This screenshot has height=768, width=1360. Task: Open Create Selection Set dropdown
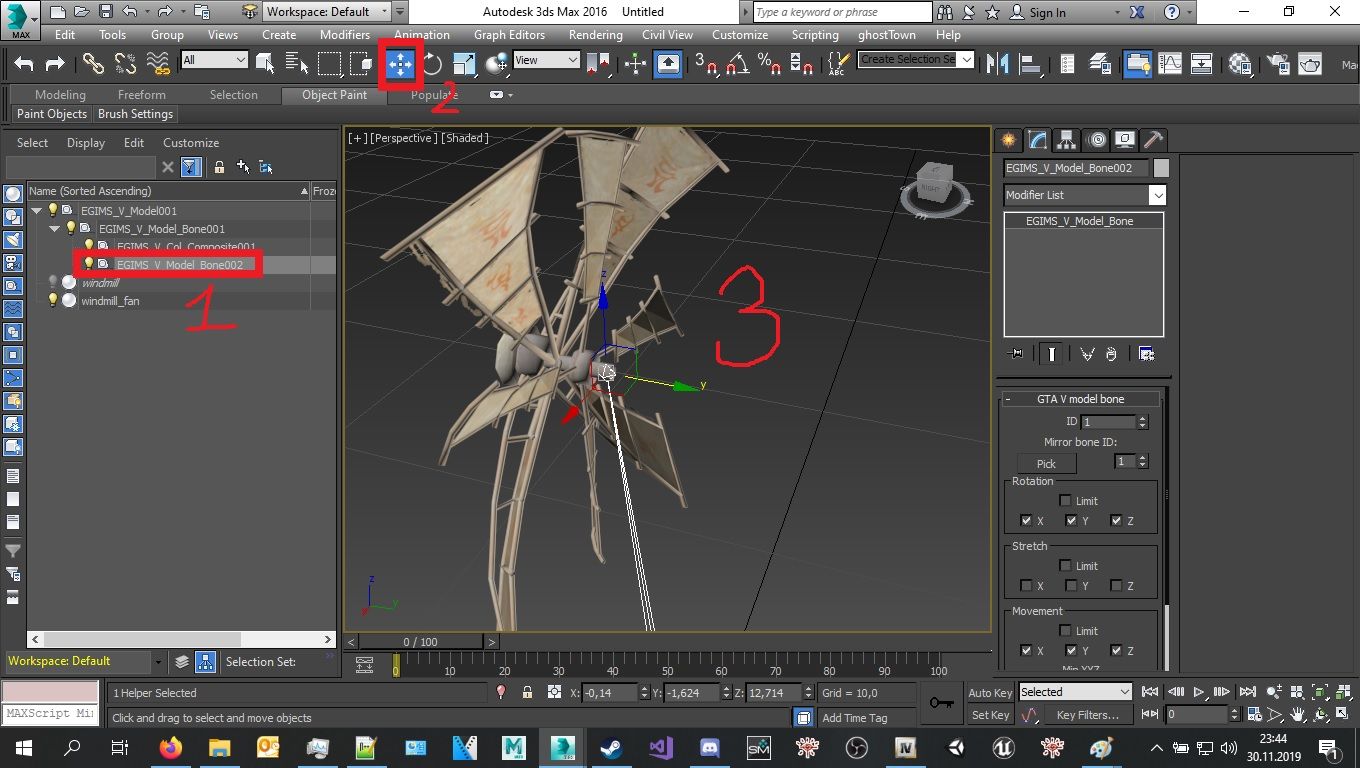[x=916, y=59]
